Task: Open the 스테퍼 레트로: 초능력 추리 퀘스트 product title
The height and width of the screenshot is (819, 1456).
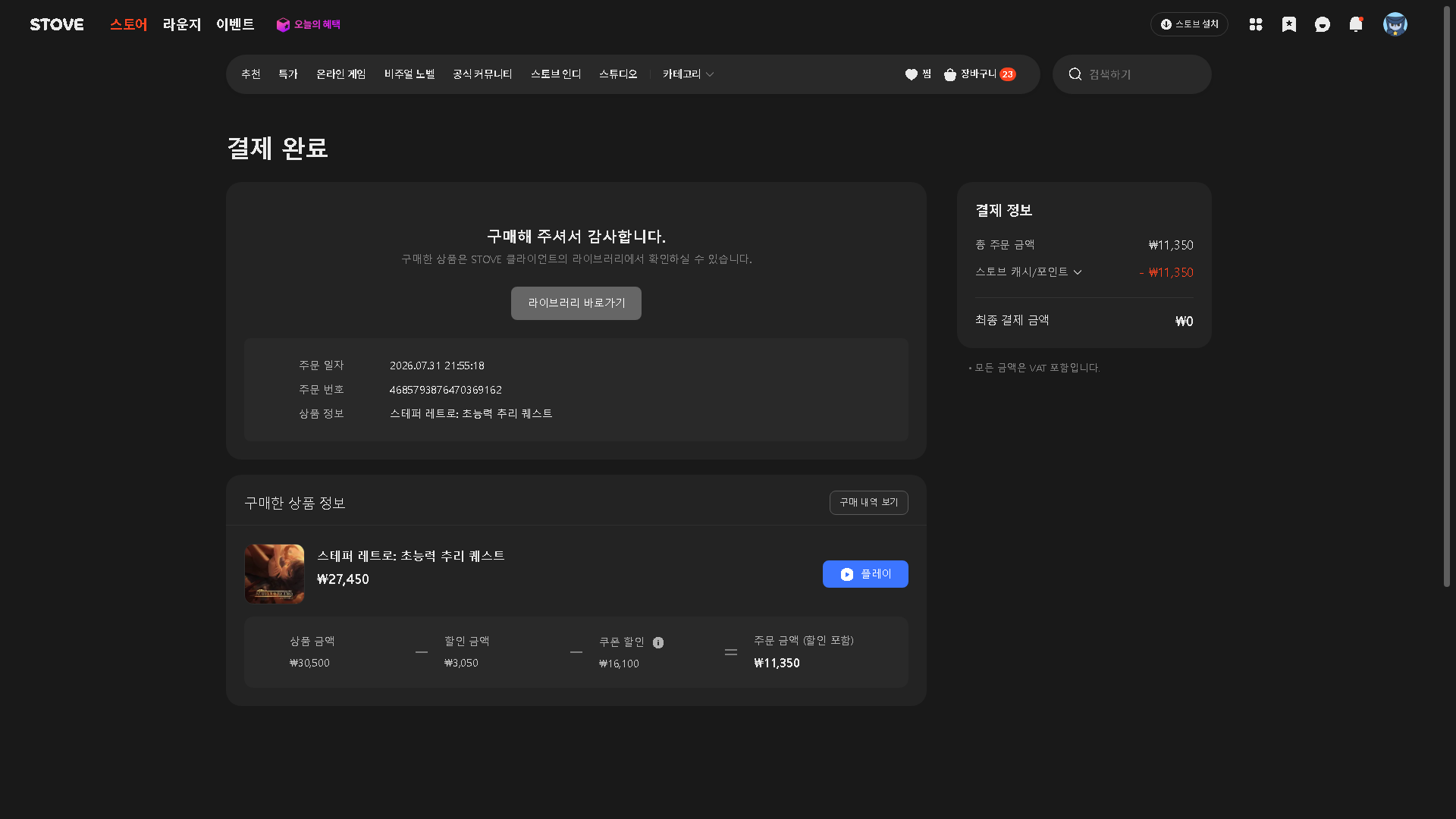Action: (411, 556)
